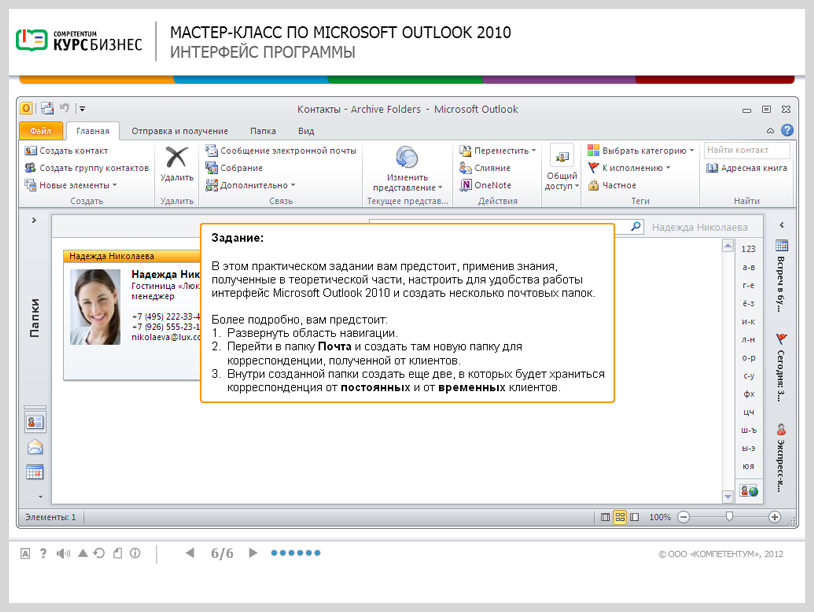Click the navigation pane options small arrow
The width and height of the screenshot is (814, 612).
point(40,497)
